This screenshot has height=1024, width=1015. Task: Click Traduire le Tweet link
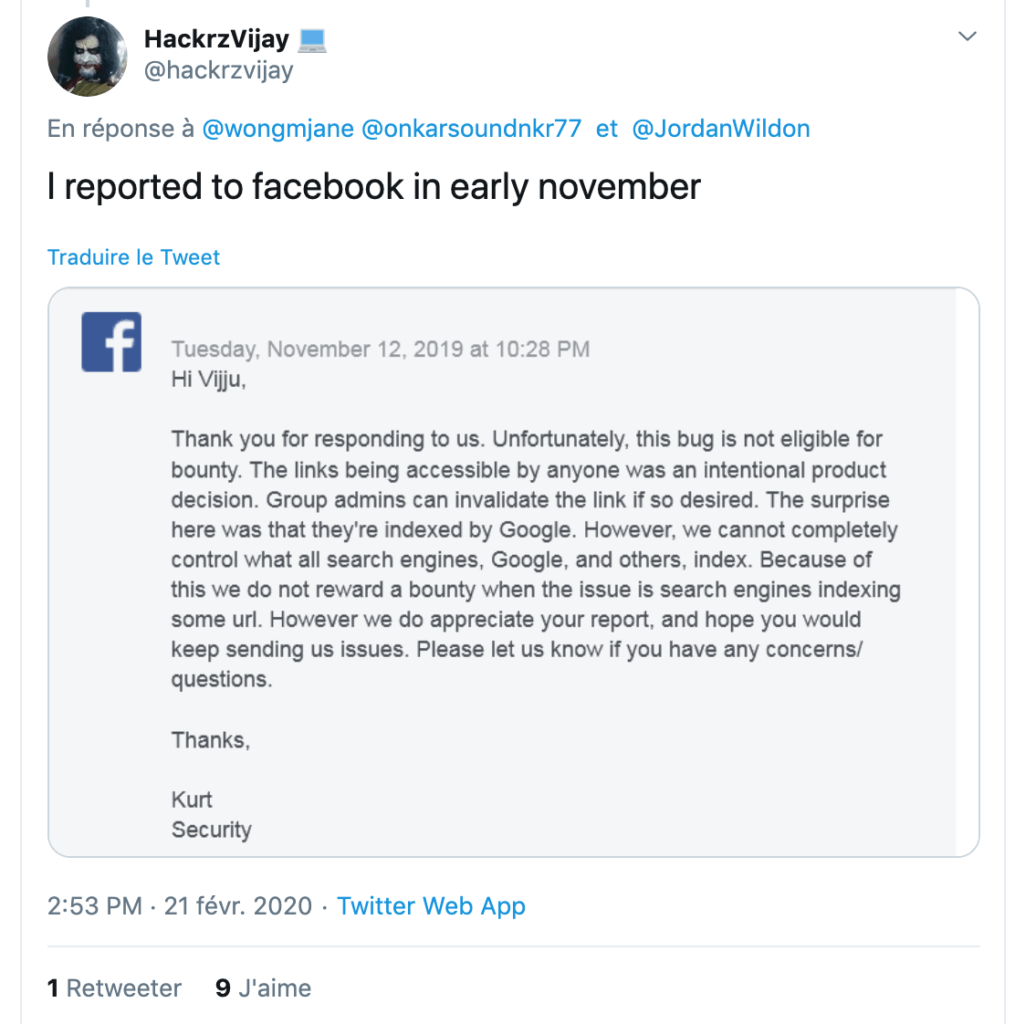133,257
